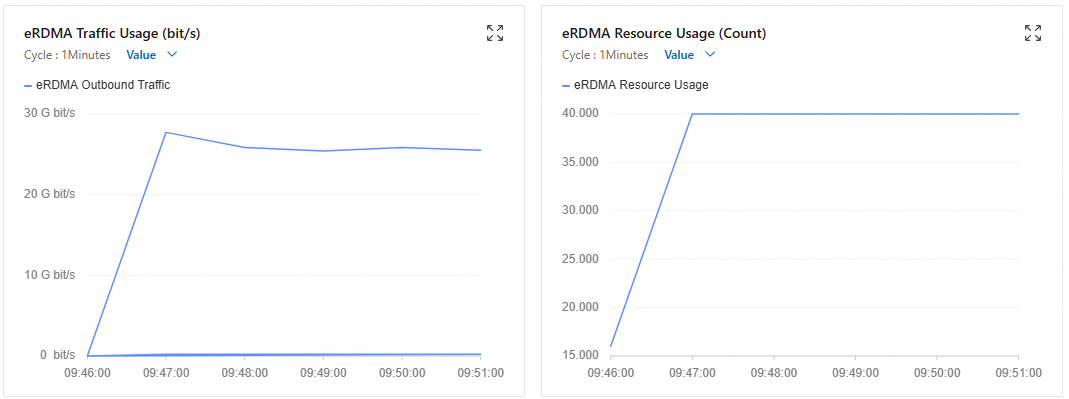
Task: Click the 25.000 axis label
Action: 581,259
